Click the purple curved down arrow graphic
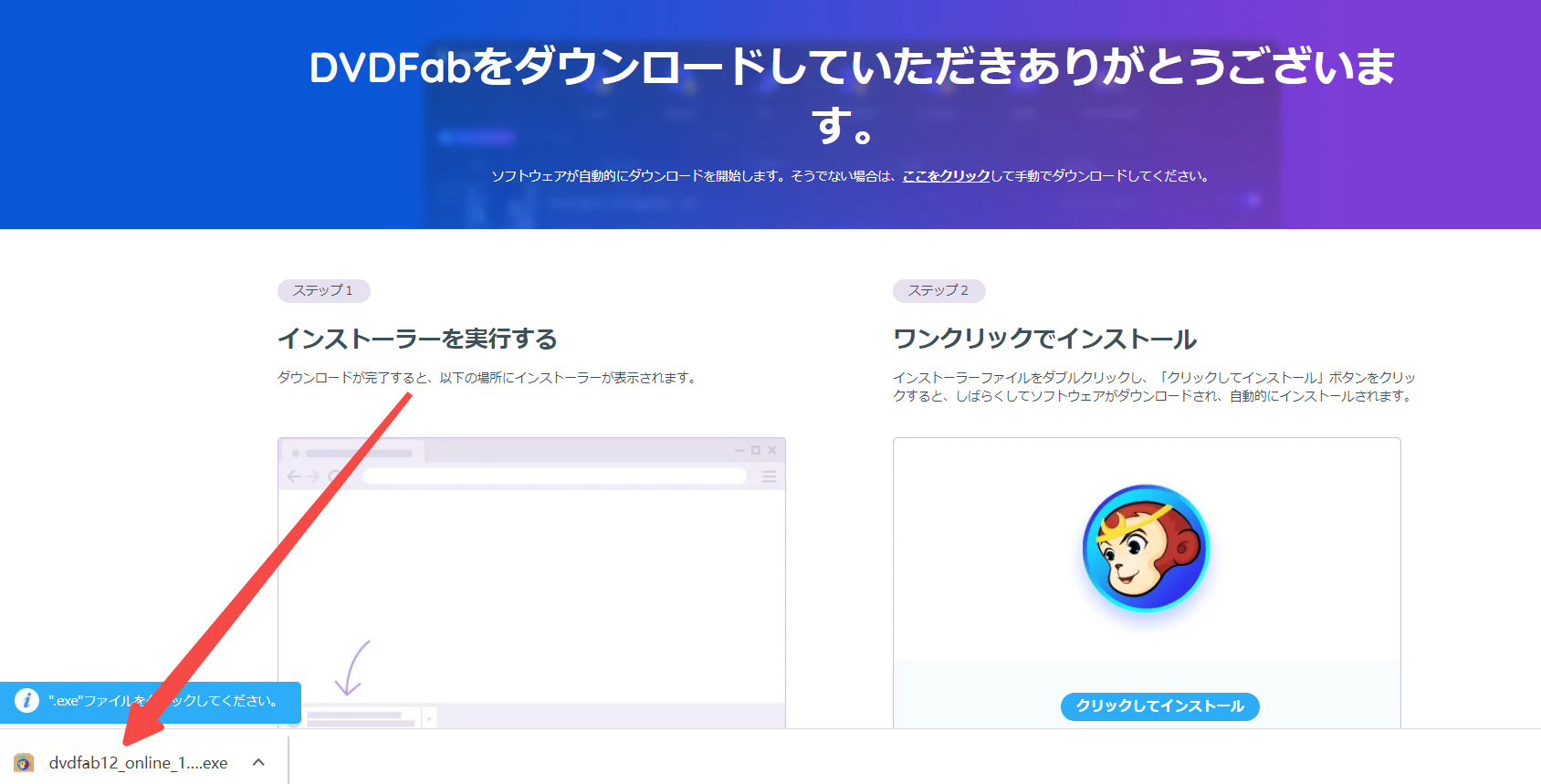1541x784 pixels. (x=351, y=668)
